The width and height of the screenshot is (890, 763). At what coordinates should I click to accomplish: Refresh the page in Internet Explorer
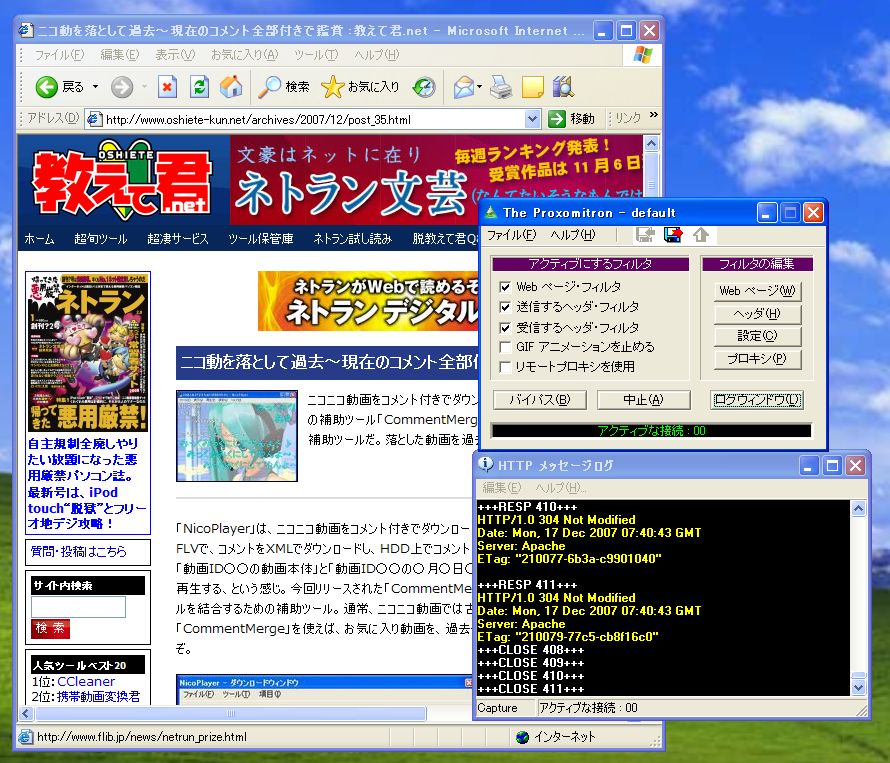click(199, 87)
